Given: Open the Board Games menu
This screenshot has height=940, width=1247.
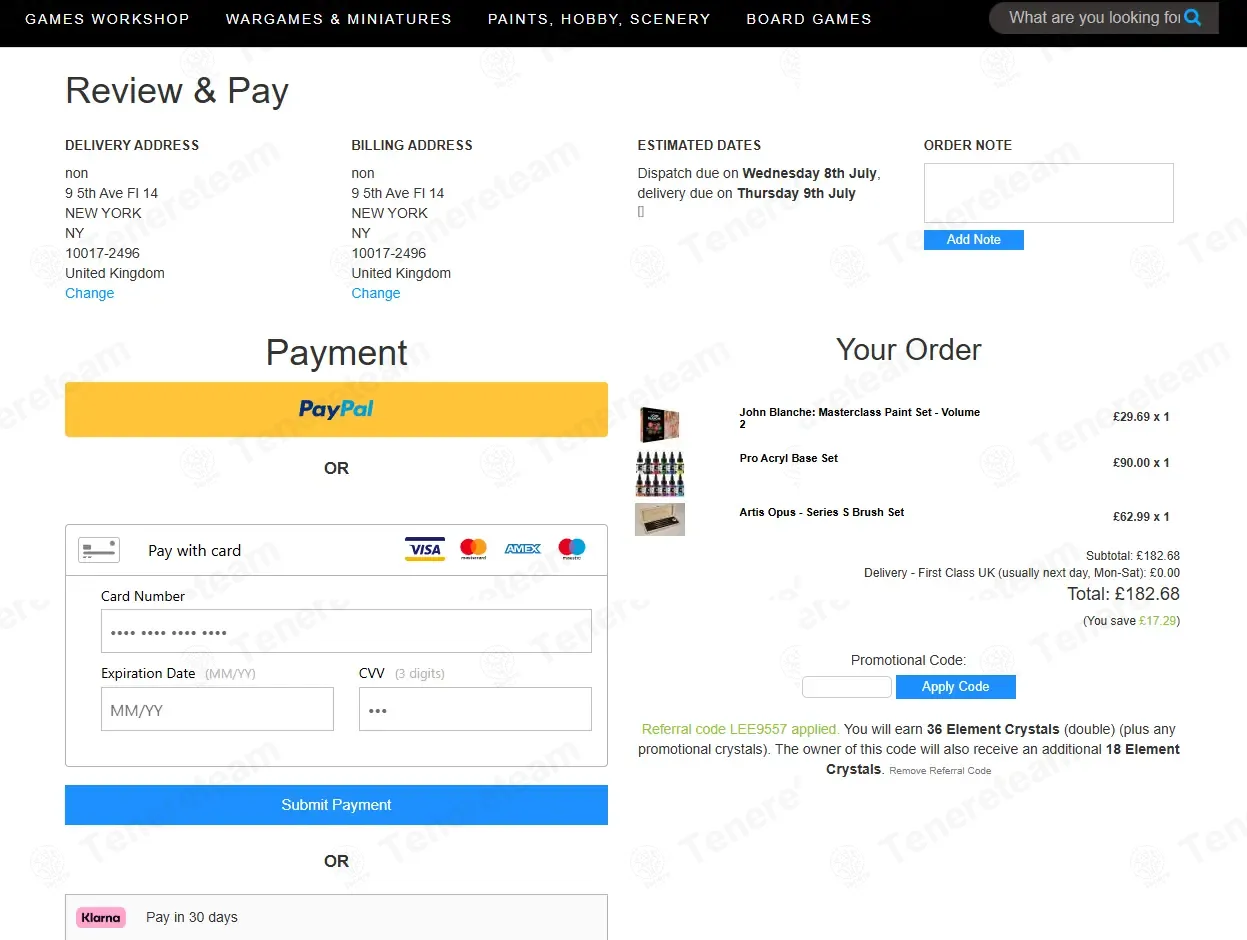Looking at the screenshot, I should [x=809, y=19].
